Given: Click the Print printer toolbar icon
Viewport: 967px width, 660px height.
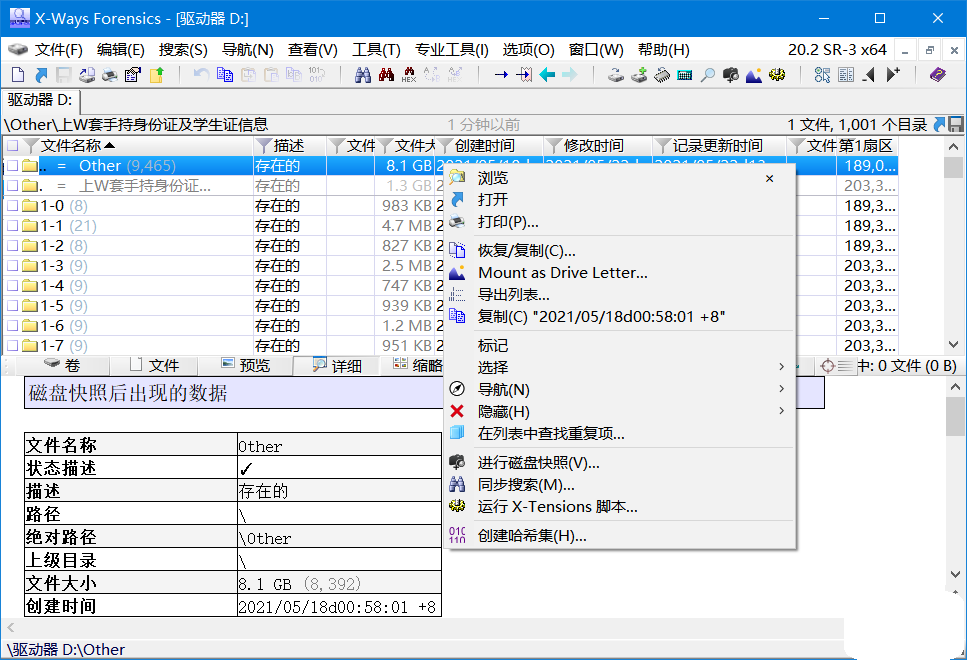Looking at the screenshot, I should click(x=110, y=75).
